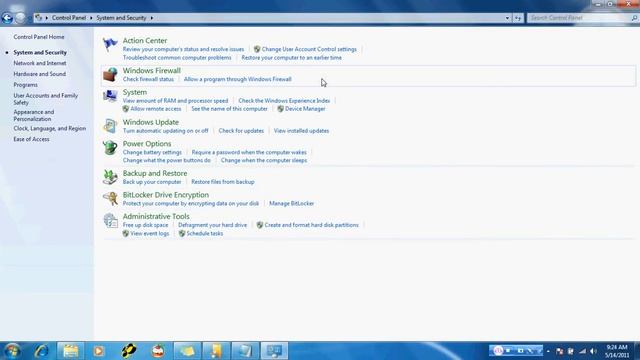Open Ease of Access category
This screenshot has height=360, width=640.
(31, 139)
